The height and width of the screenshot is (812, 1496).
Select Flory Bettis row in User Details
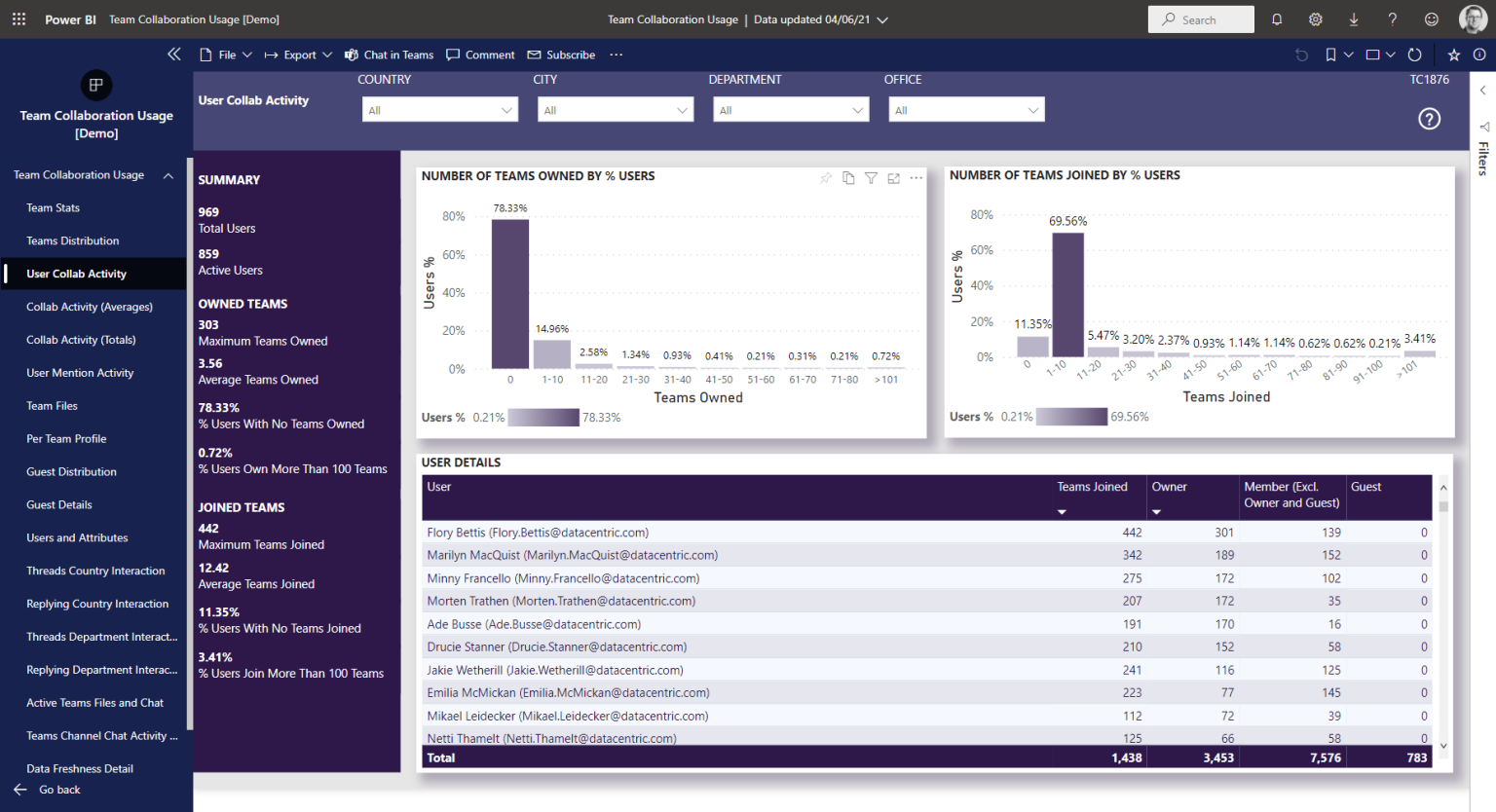[x=926, y=533]
